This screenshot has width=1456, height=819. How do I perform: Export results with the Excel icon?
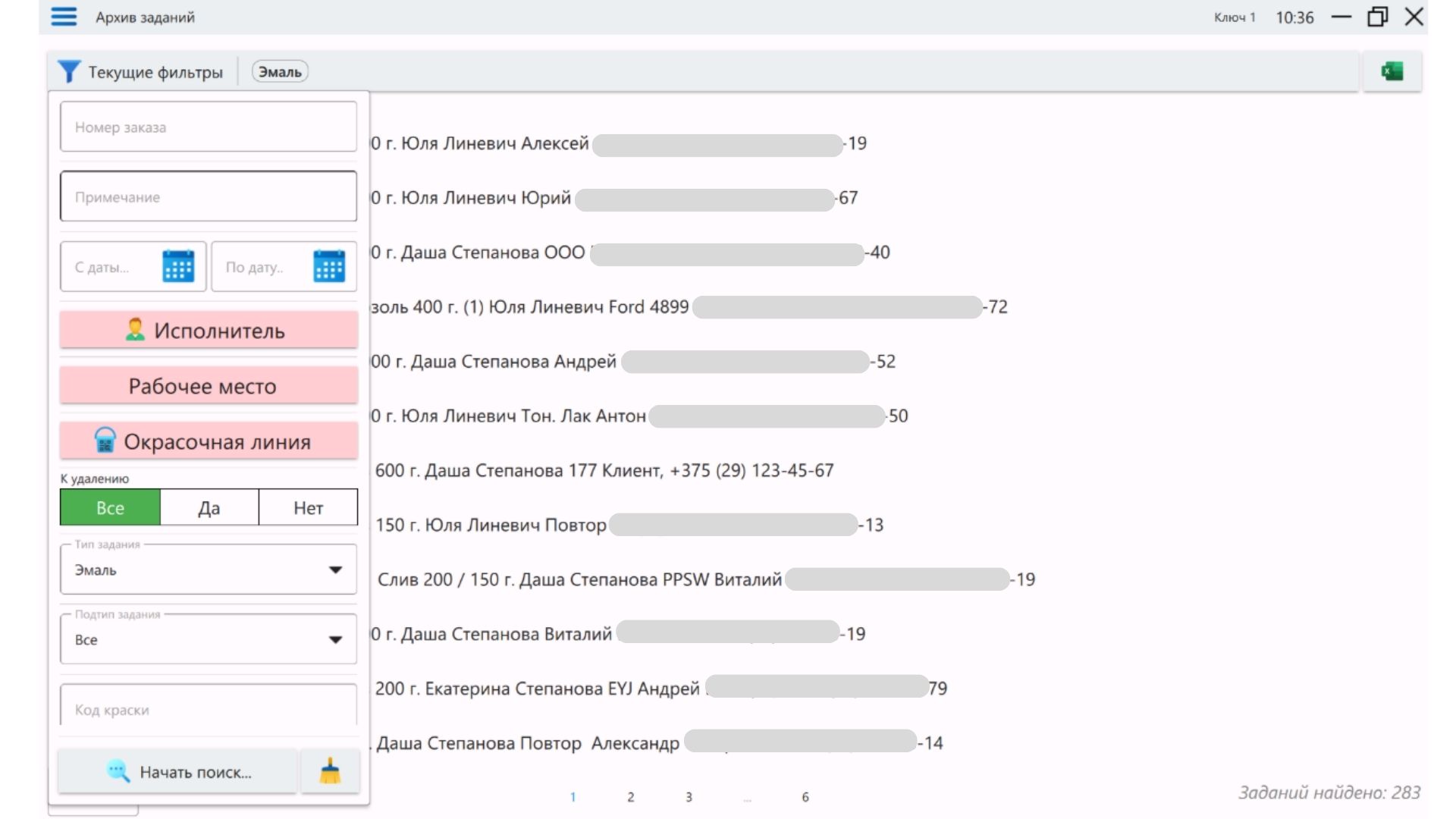coord(1392,72)
